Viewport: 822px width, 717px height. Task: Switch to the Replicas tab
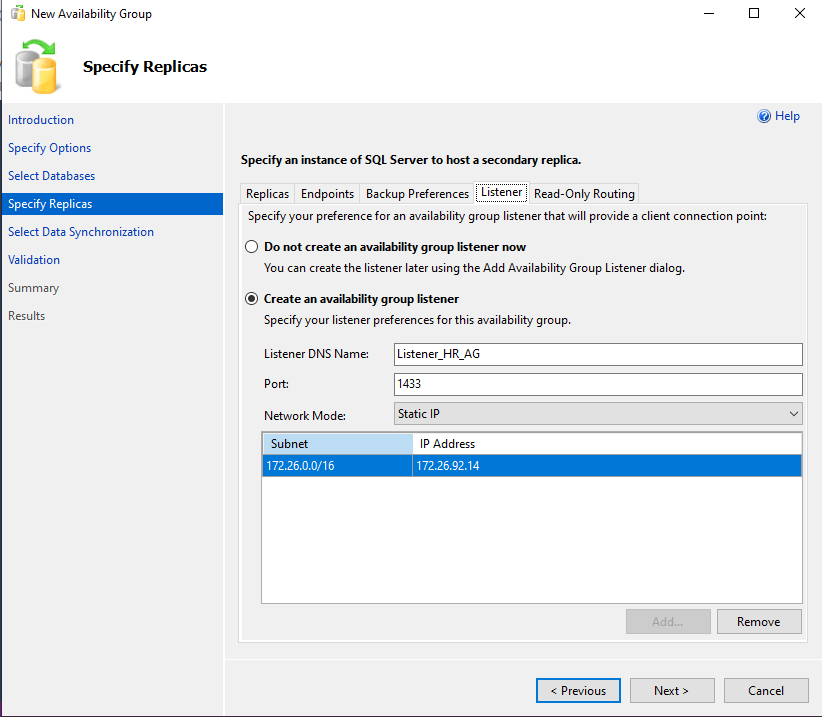click(267, 194)
